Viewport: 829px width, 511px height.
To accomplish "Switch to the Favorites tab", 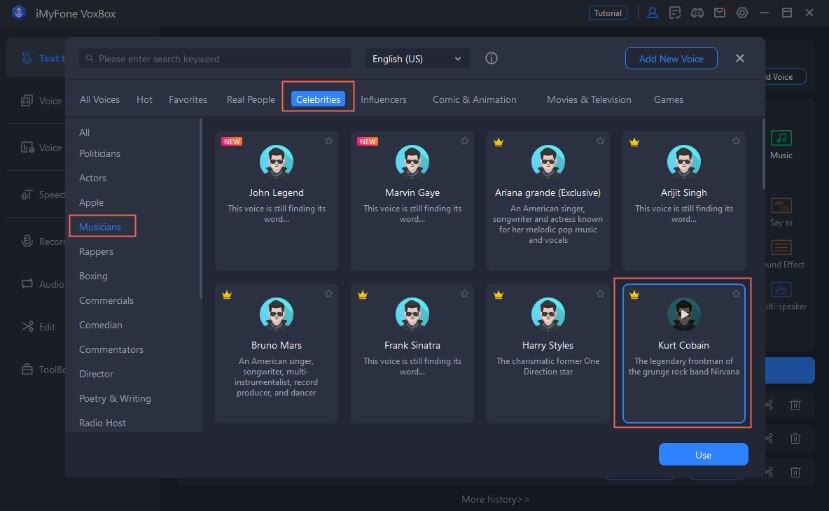I will coord(188,99).
